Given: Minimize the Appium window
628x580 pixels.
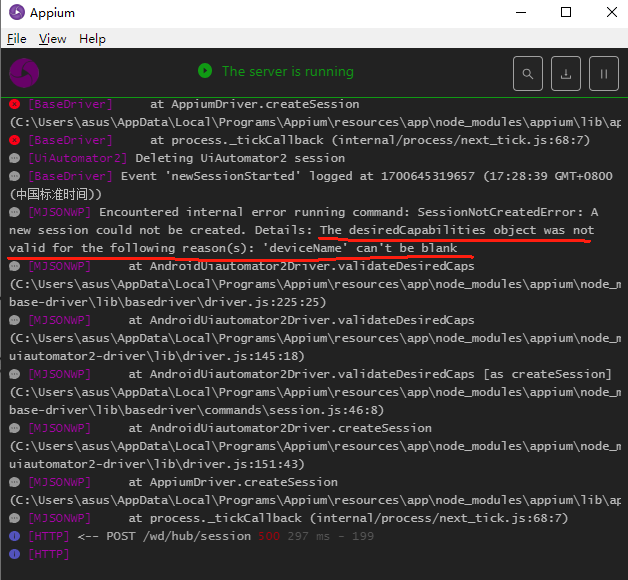Looking at the screenshot, I should coord(520,13).
